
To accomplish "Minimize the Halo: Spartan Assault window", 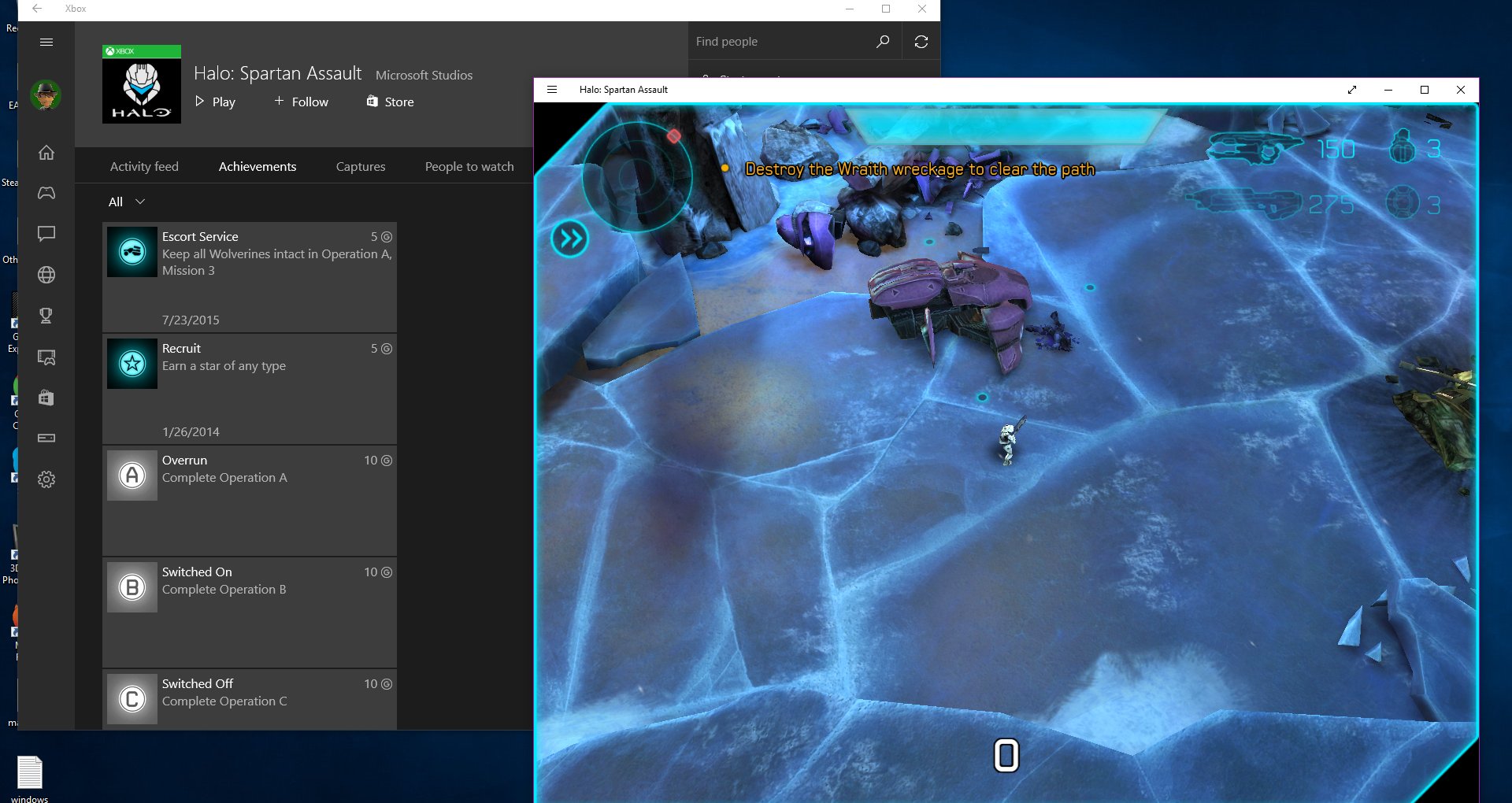I will tap(1388, 90).
